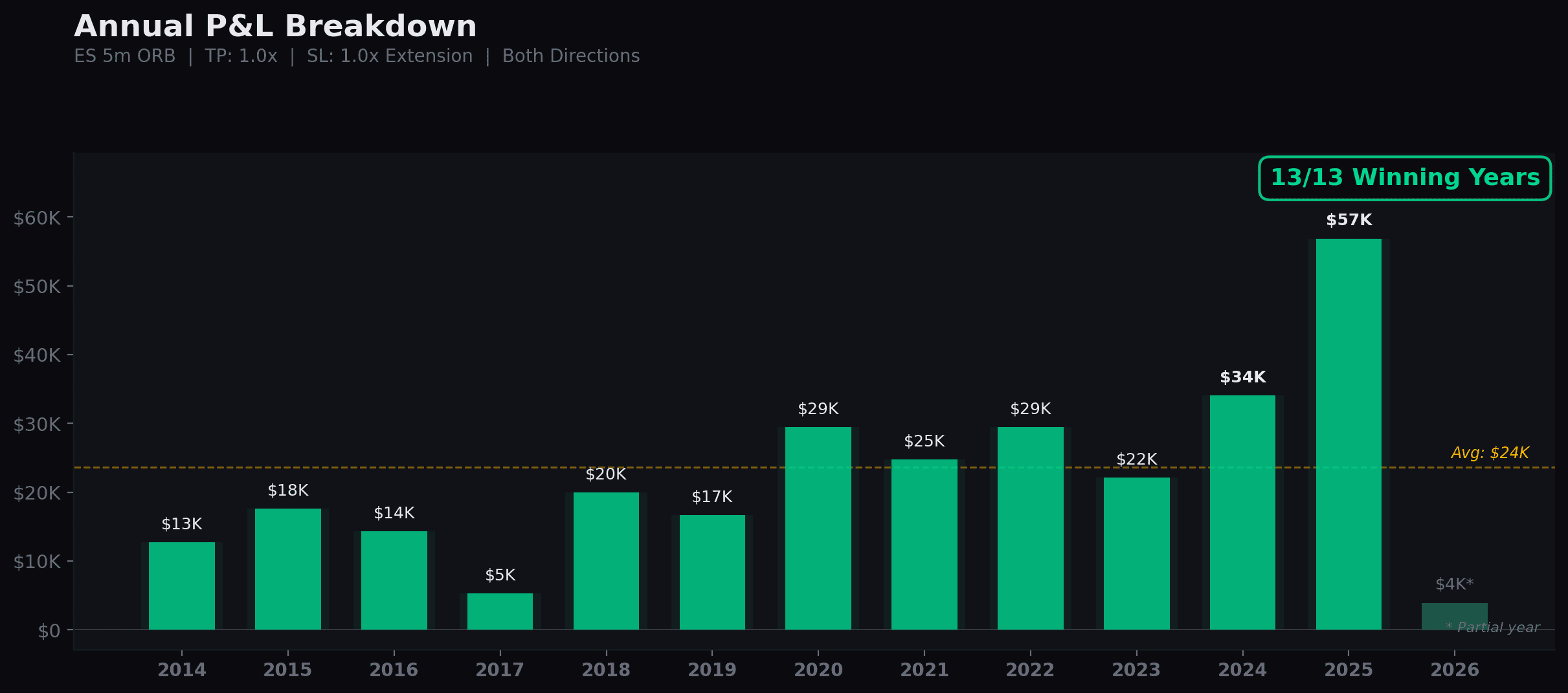Image resolution: width=1568 pixels, height=693 pixels.
Task: Select the Annual P&L Breakdown title
Action: point(275,26)
